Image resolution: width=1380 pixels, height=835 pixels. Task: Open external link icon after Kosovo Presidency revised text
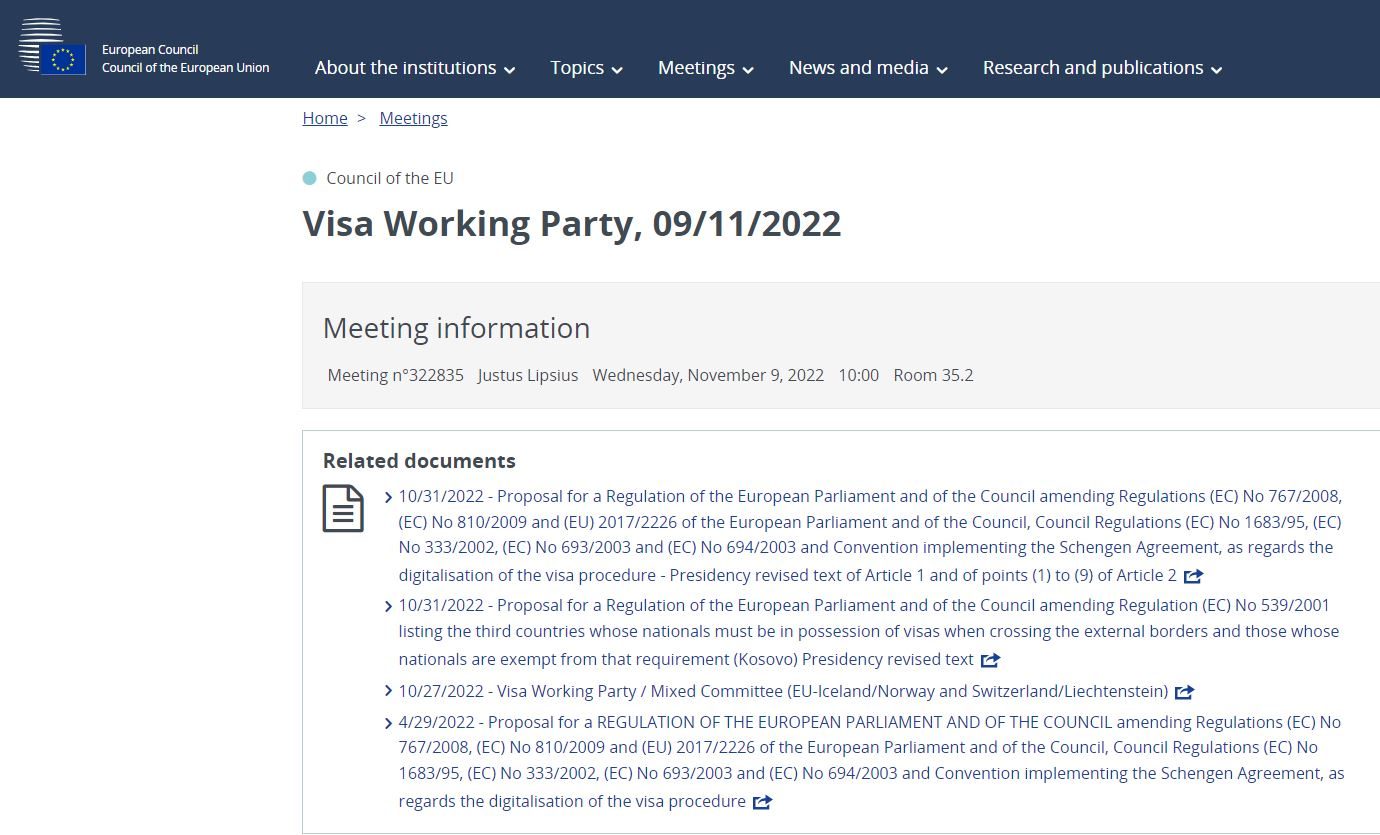coord(990,660)
